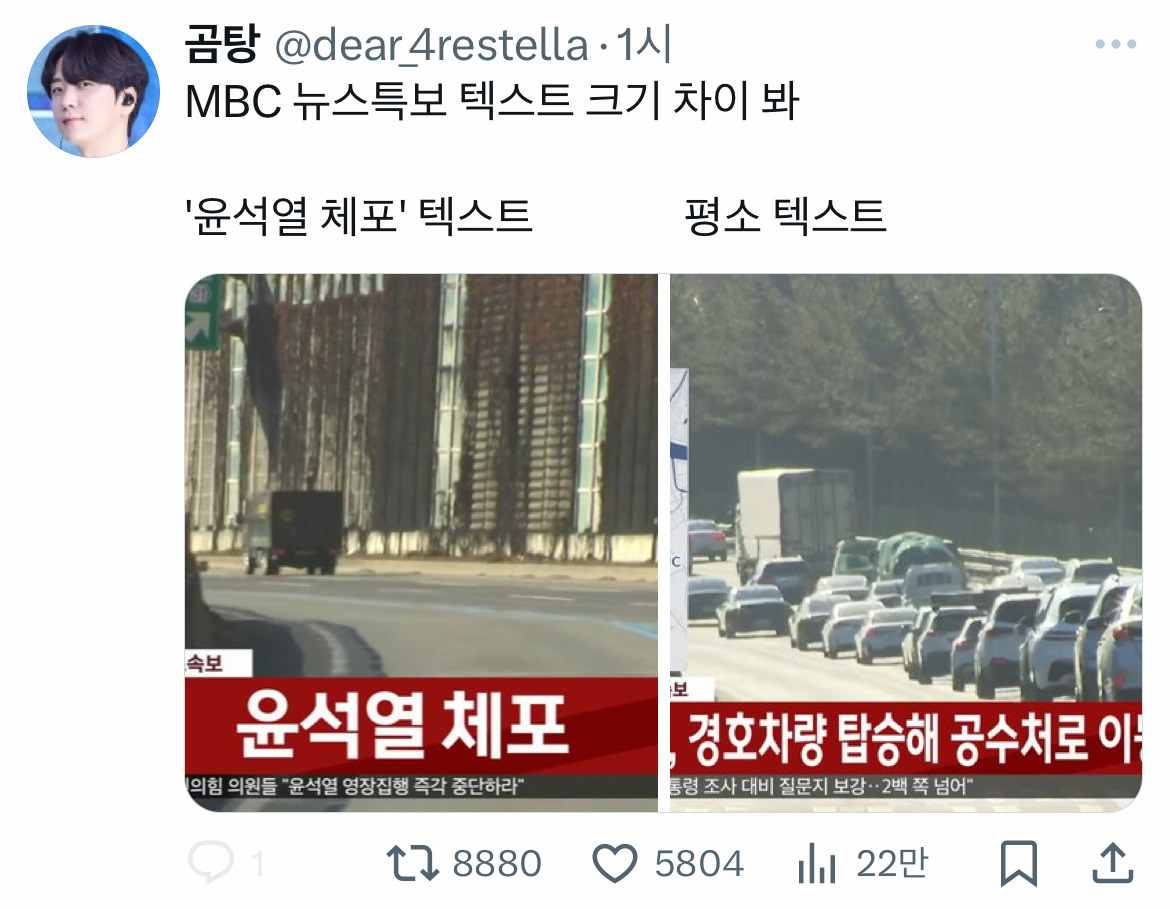1170x909 pixels.
Task: Click the reply count 1
Action: click(257, 864)
